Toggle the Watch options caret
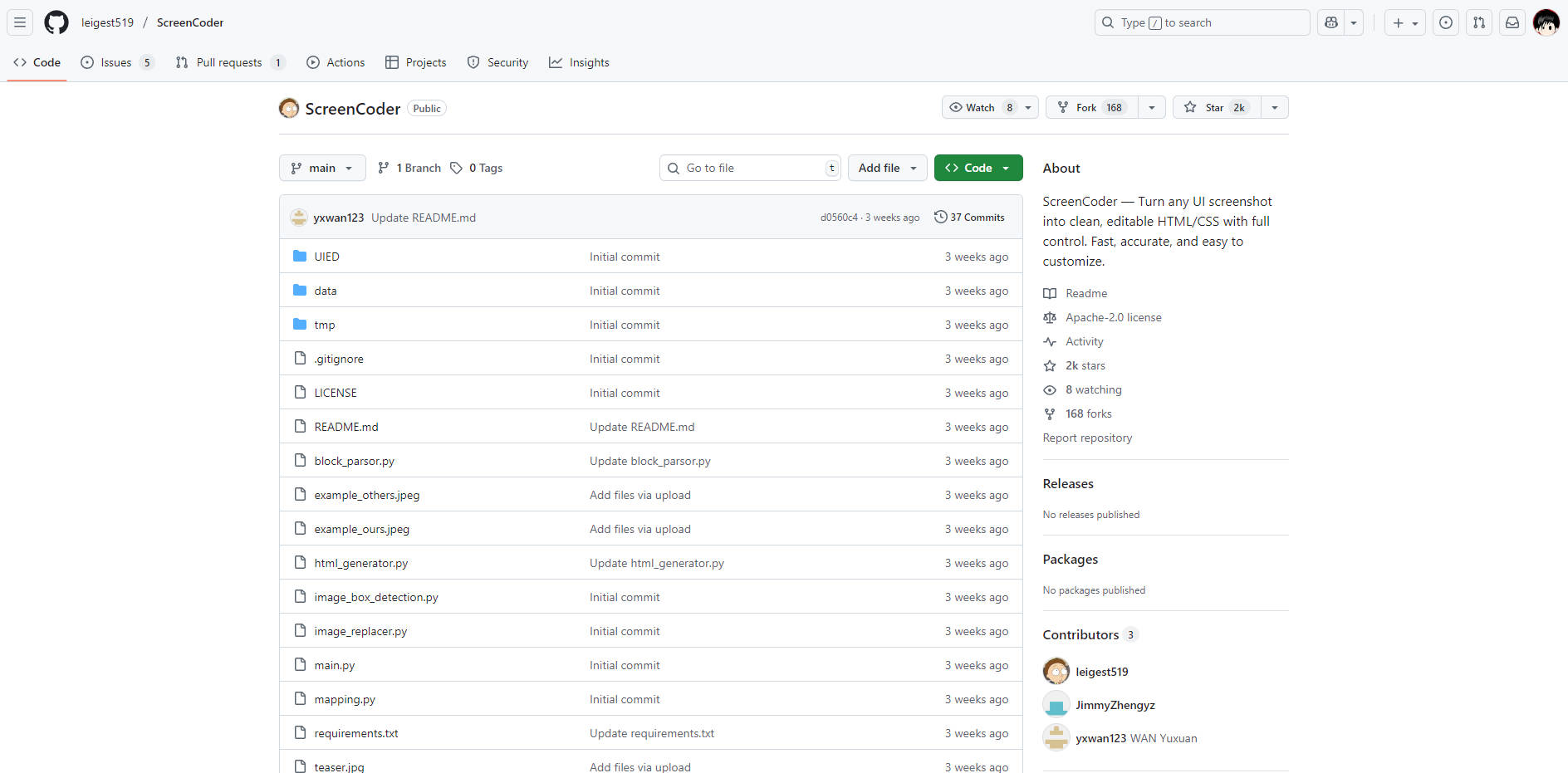The height and width of the screenshot is (773, 1568). [1027, 107]
